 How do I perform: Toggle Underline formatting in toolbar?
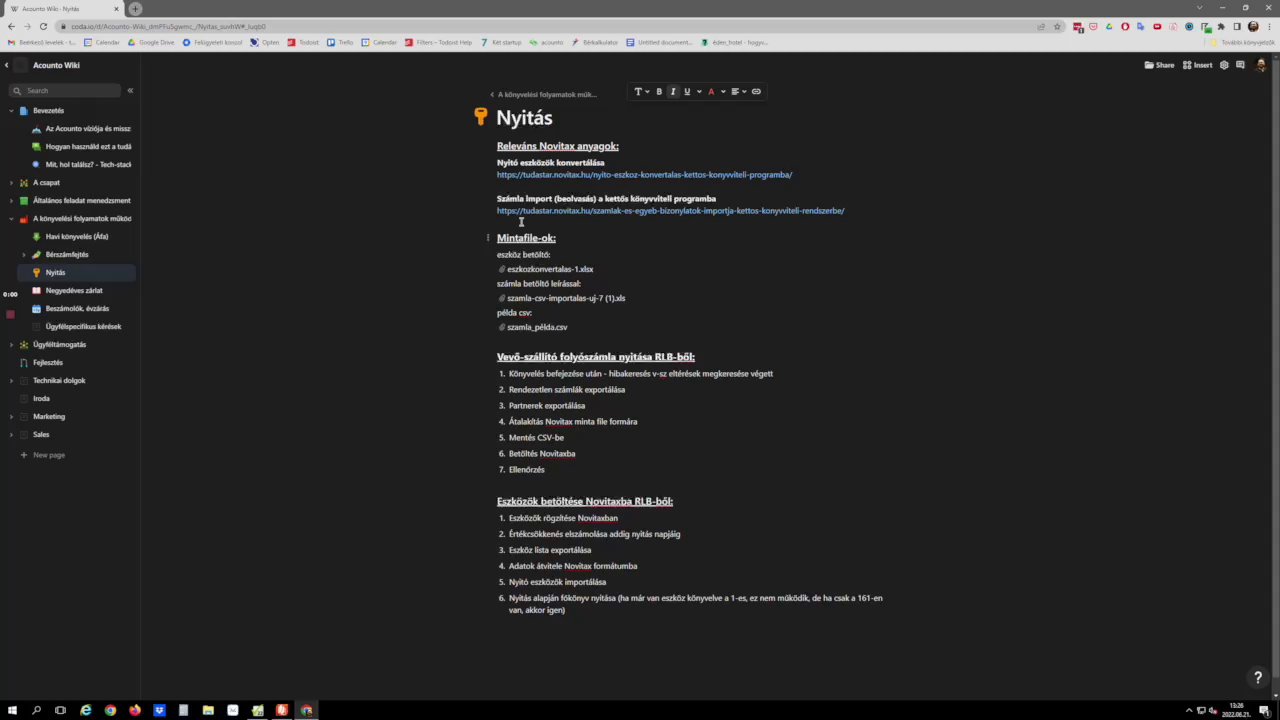click(x=686, y=92)
